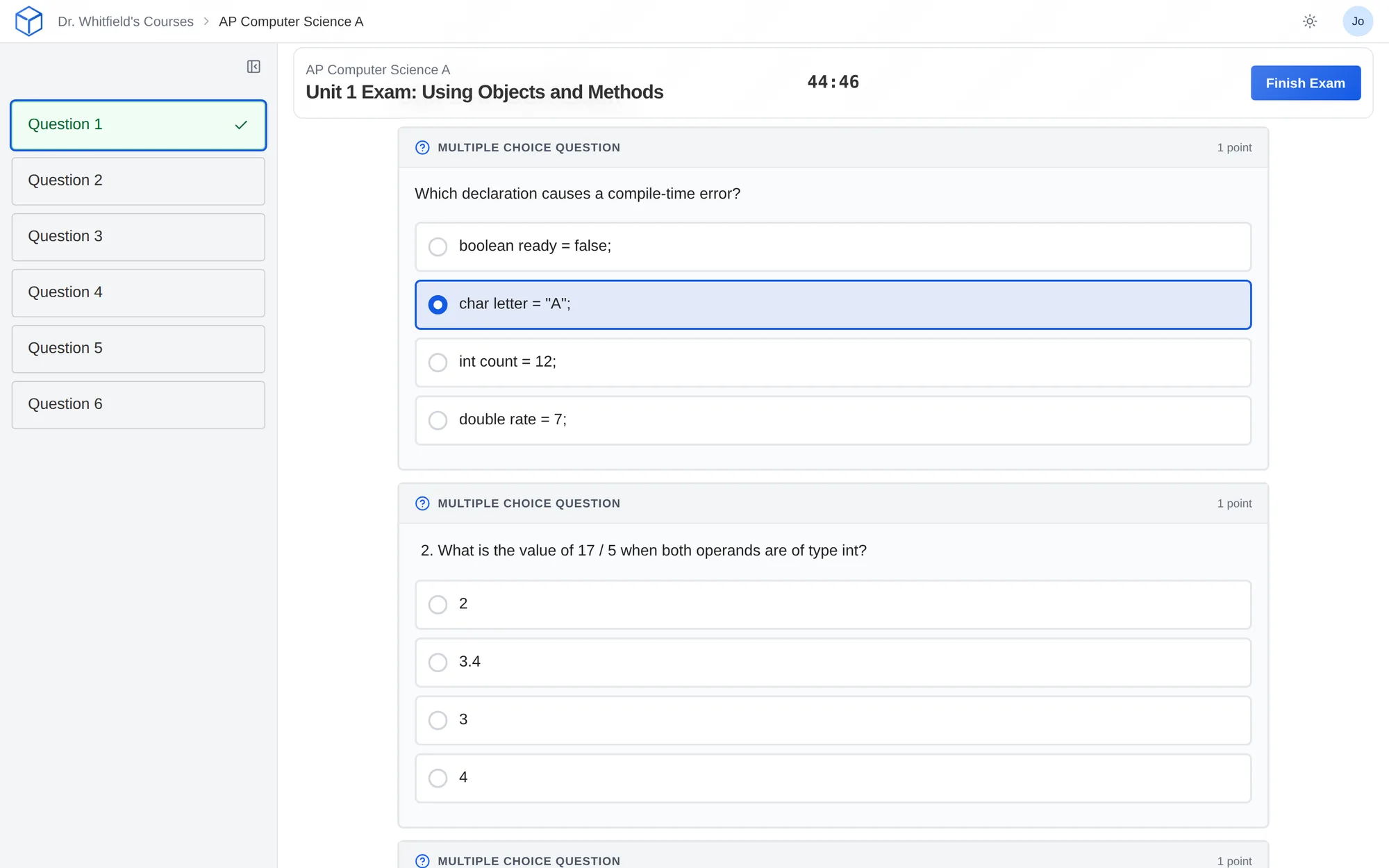1389x868 pixels.
Task: Go to Question 6 in sidebar
Action: [138, 405]
